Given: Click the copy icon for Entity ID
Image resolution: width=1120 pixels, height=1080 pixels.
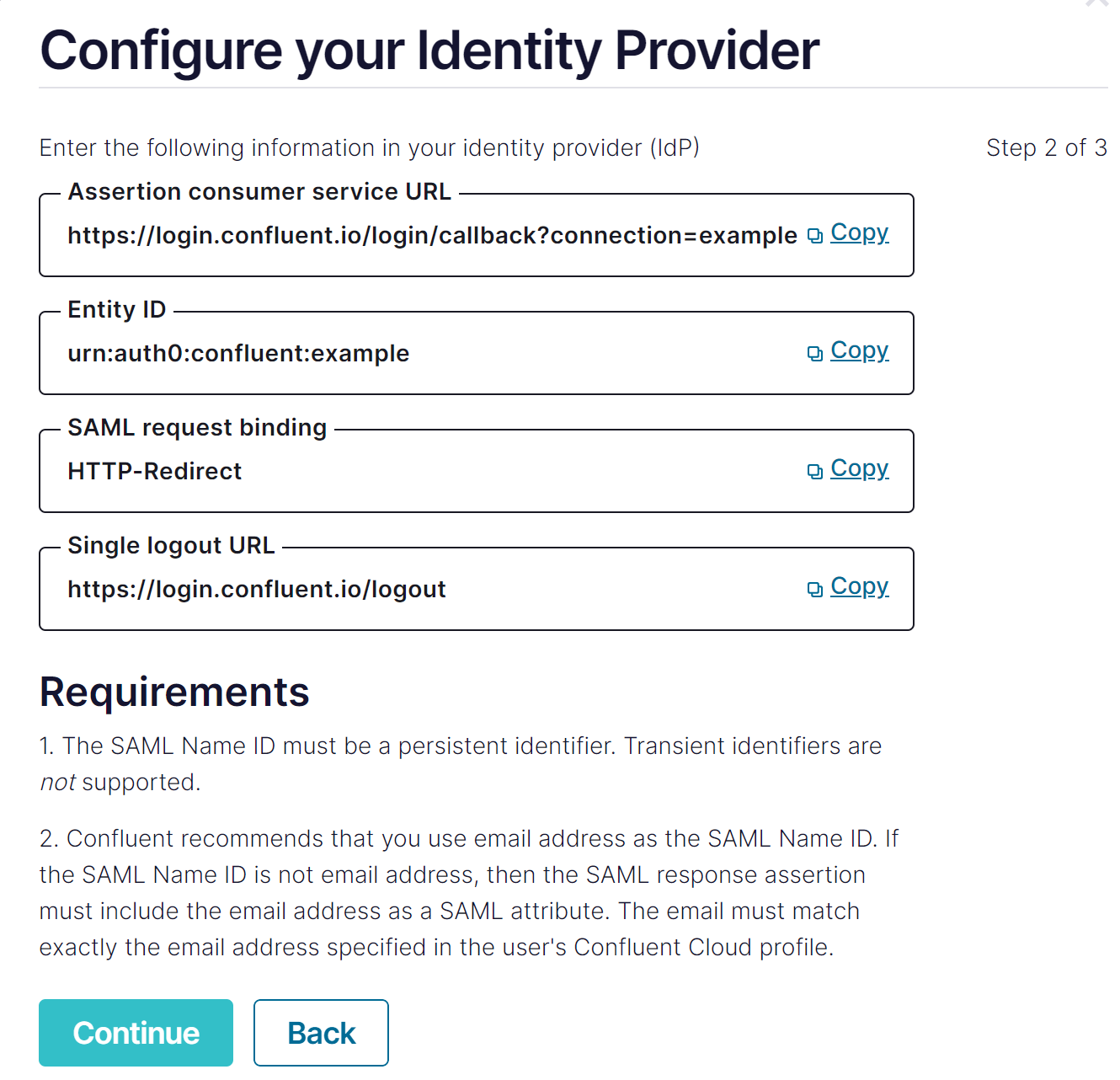Looking at the screenshot, I should (814, 354).
